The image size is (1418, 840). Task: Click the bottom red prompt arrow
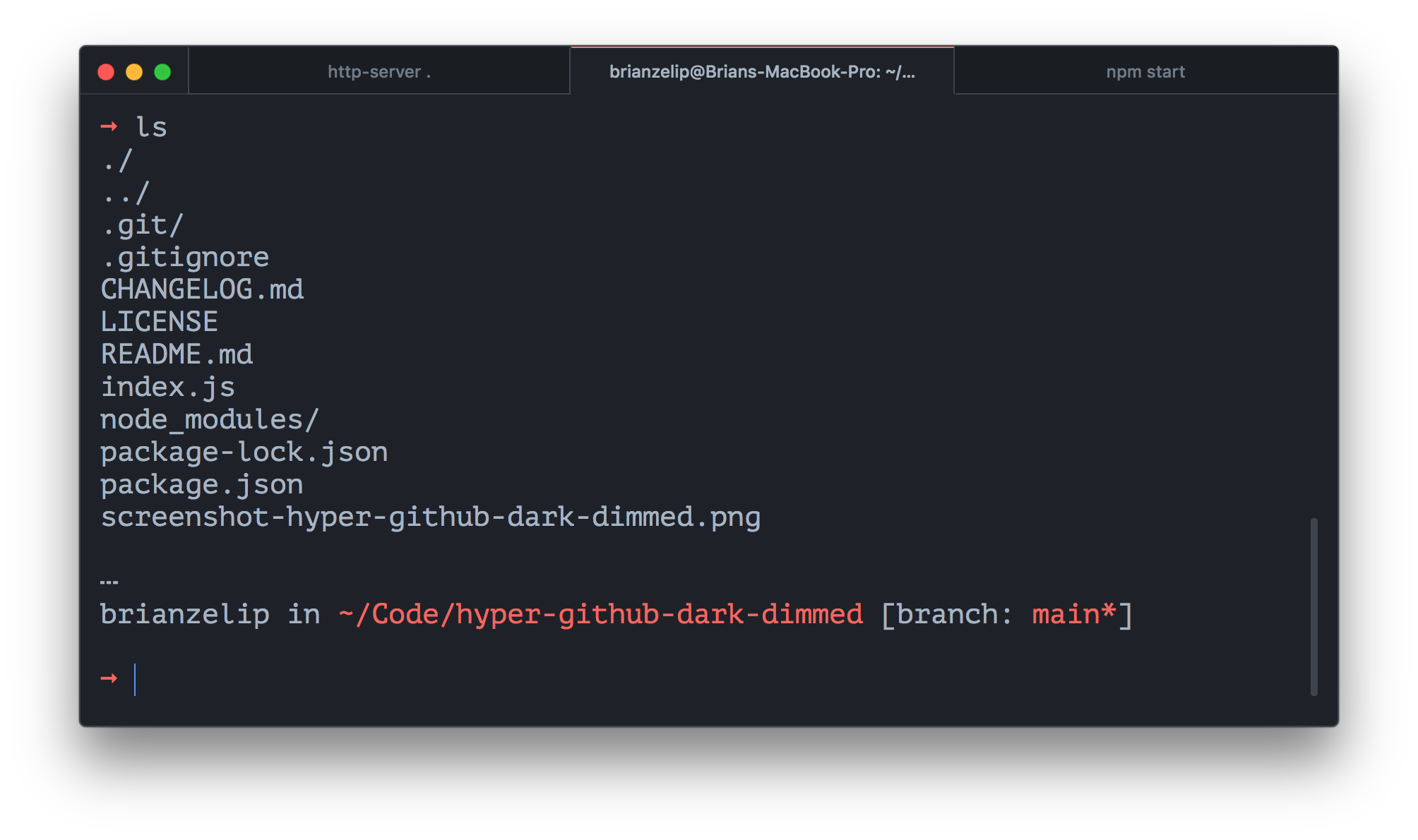tap(109, 679)
